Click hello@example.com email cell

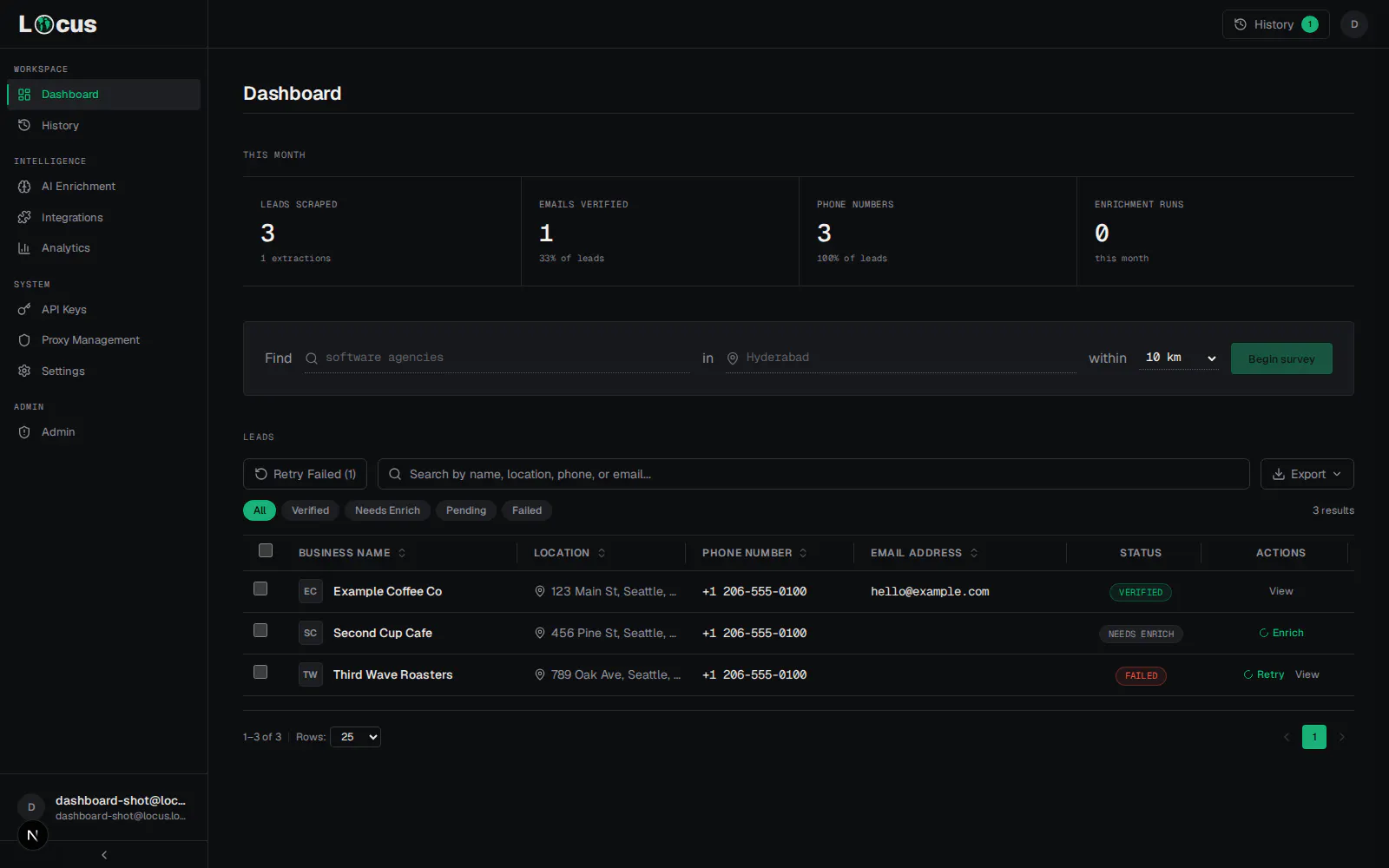coord(930,591)
